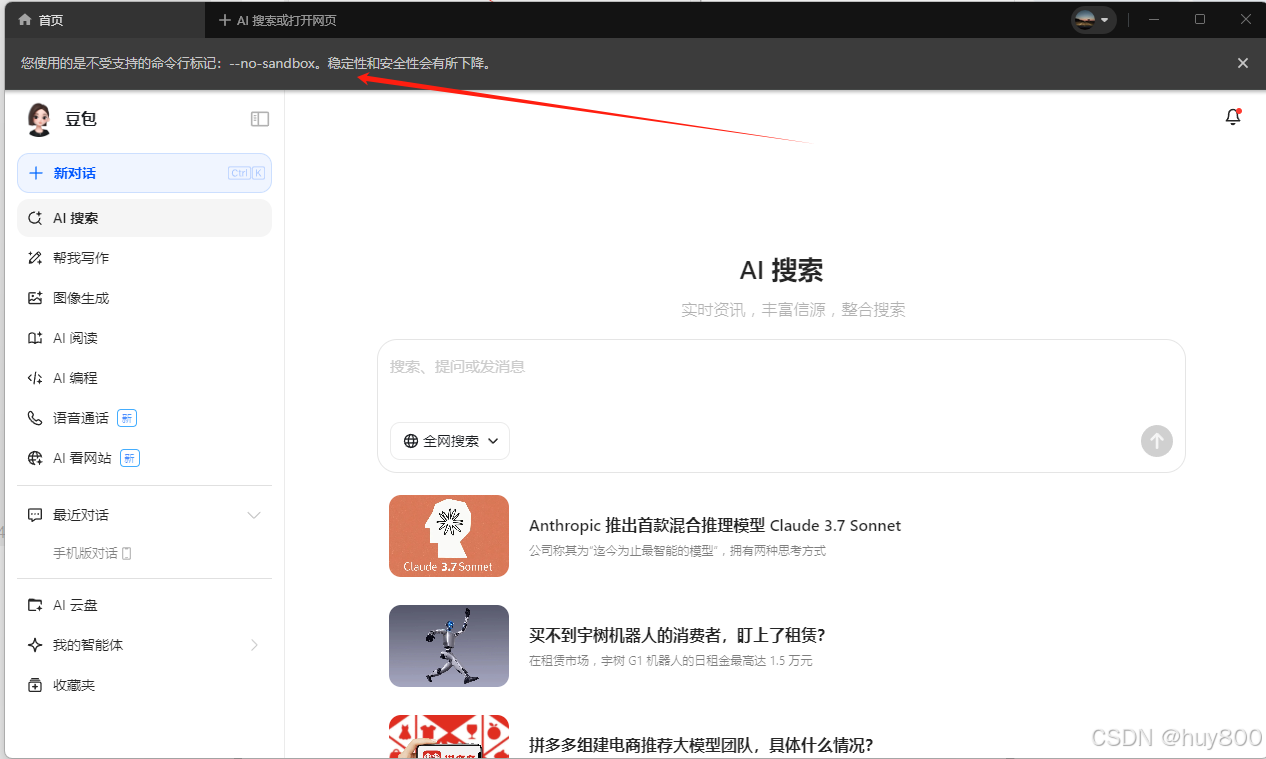Click the AI 搜索 sidebar icon
The height and width of the screenshot is (759, 1266).
[x=35, y=218]
